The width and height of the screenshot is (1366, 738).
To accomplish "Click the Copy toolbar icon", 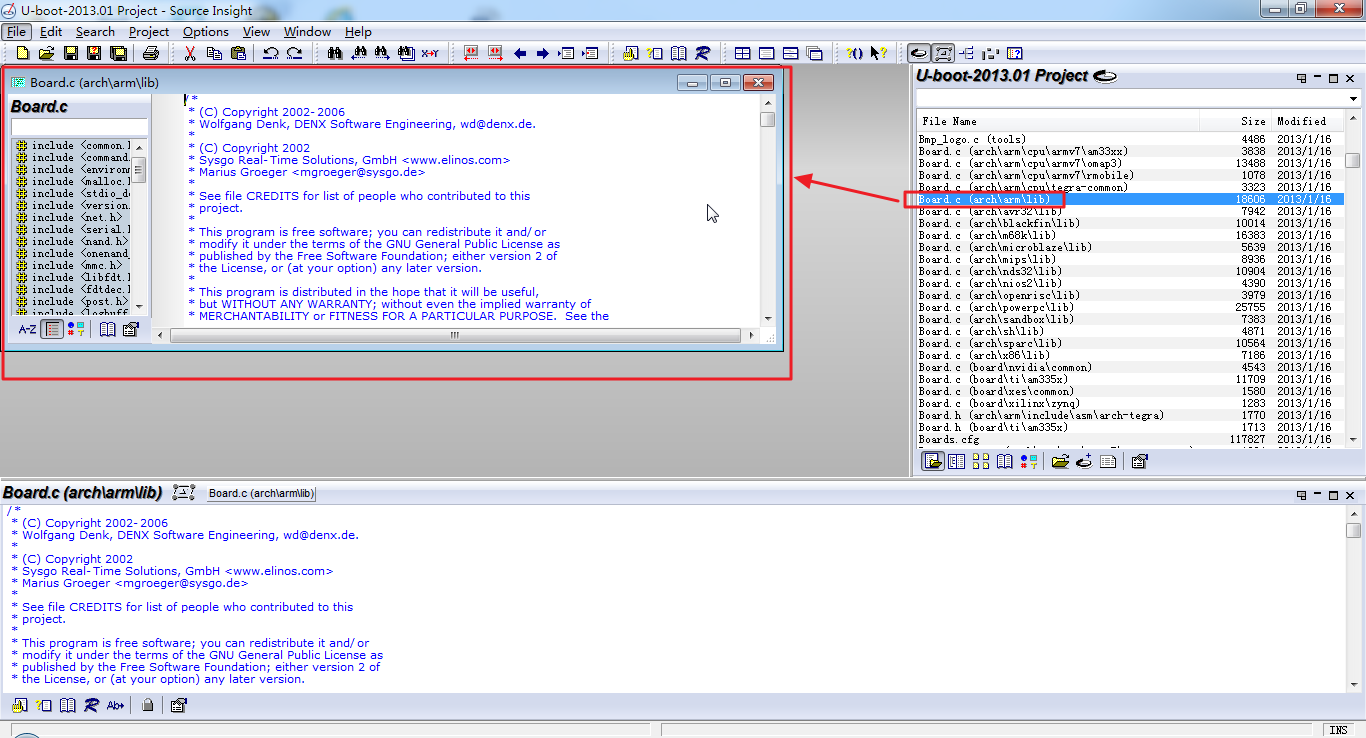I will 214,53.
